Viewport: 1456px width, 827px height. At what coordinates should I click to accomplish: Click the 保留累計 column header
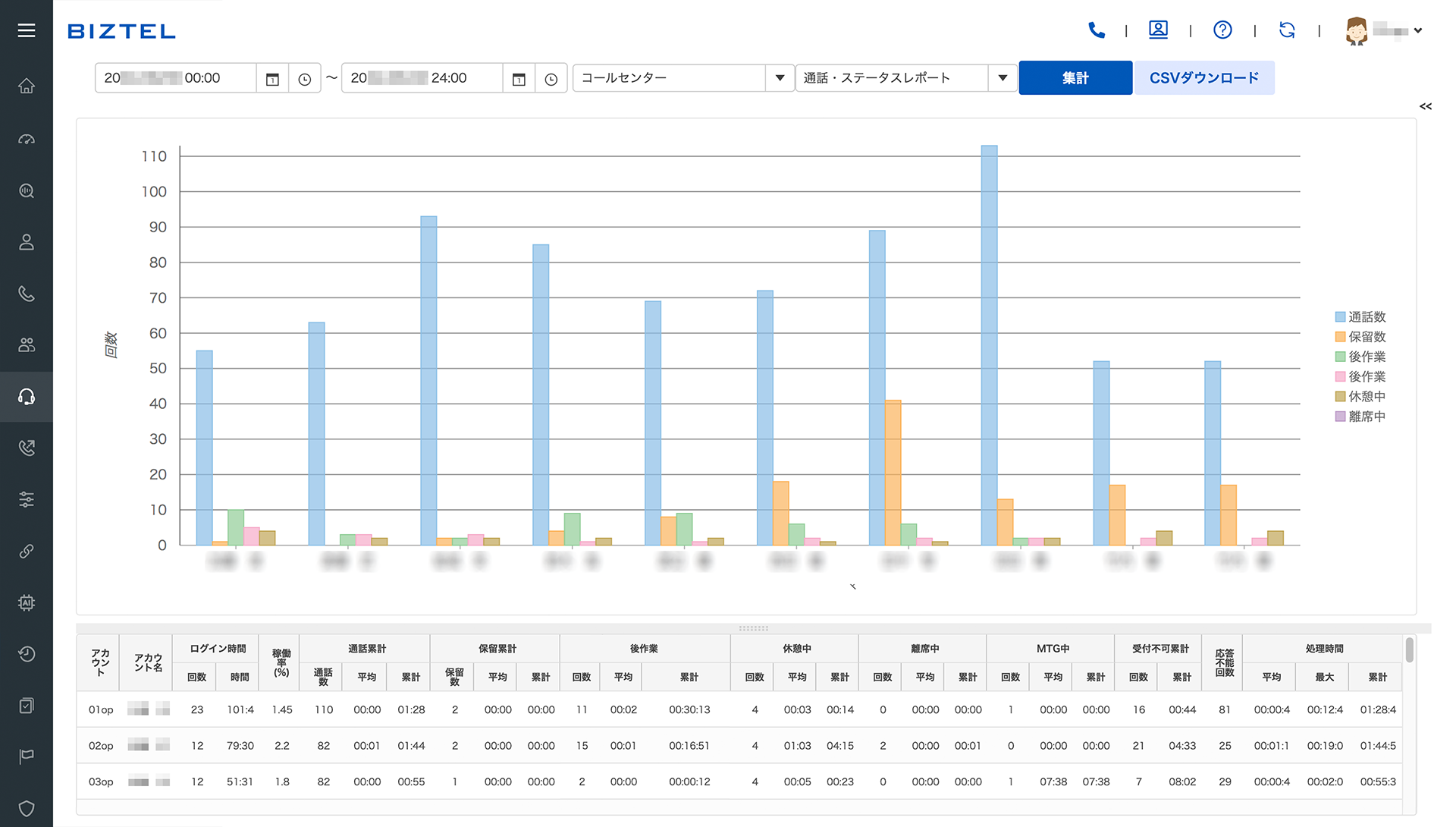497,649
